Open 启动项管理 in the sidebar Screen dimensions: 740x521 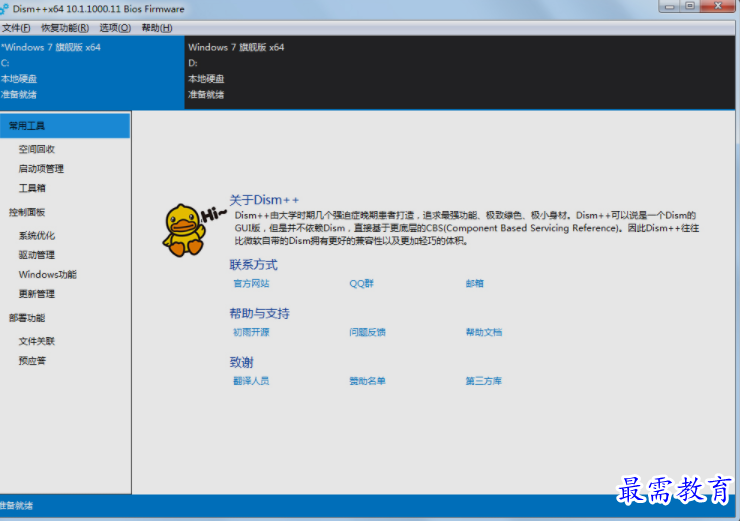[41, 168]
